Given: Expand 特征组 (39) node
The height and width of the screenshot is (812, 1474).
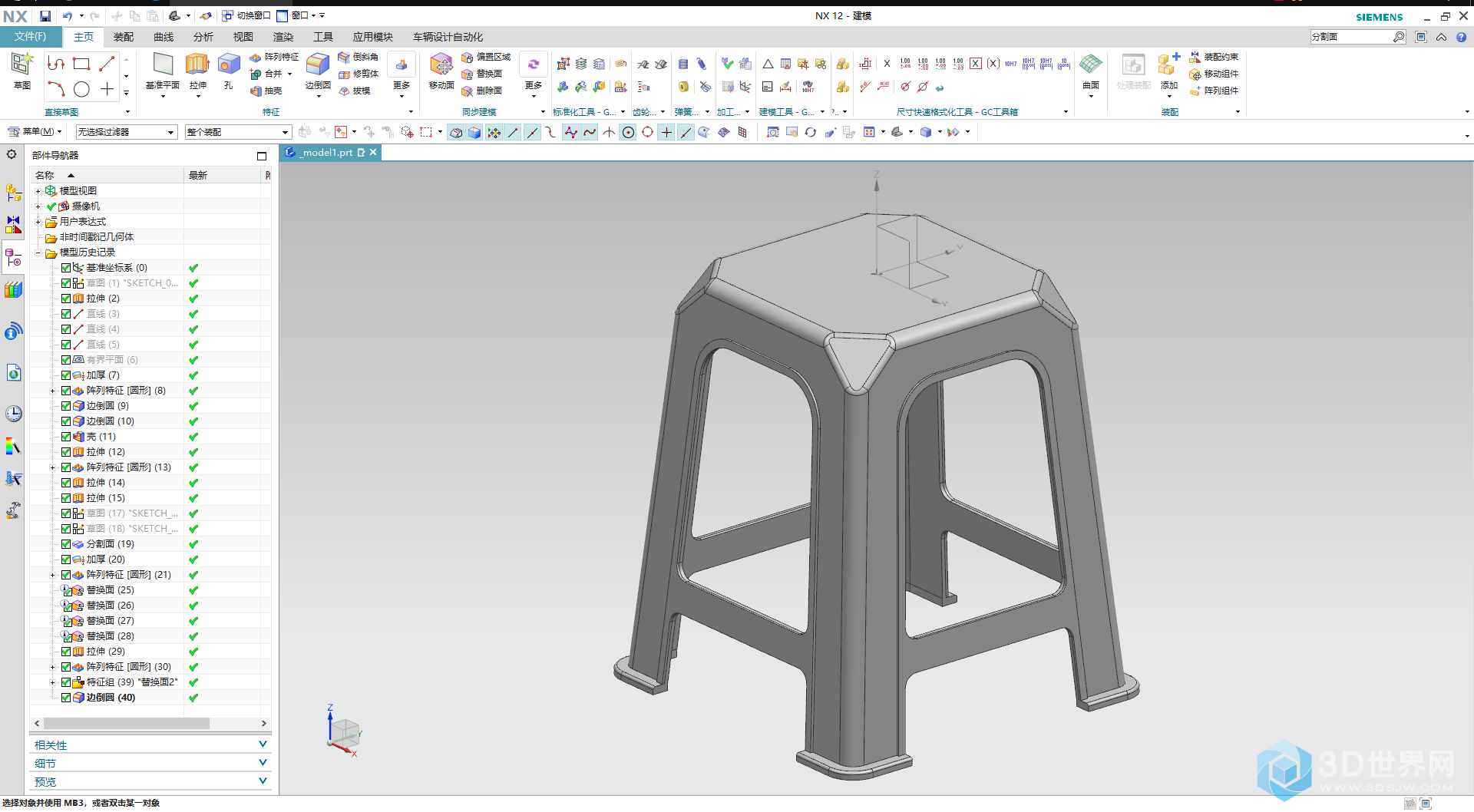Looking at the screenshot, I should [x=53, y=682].
